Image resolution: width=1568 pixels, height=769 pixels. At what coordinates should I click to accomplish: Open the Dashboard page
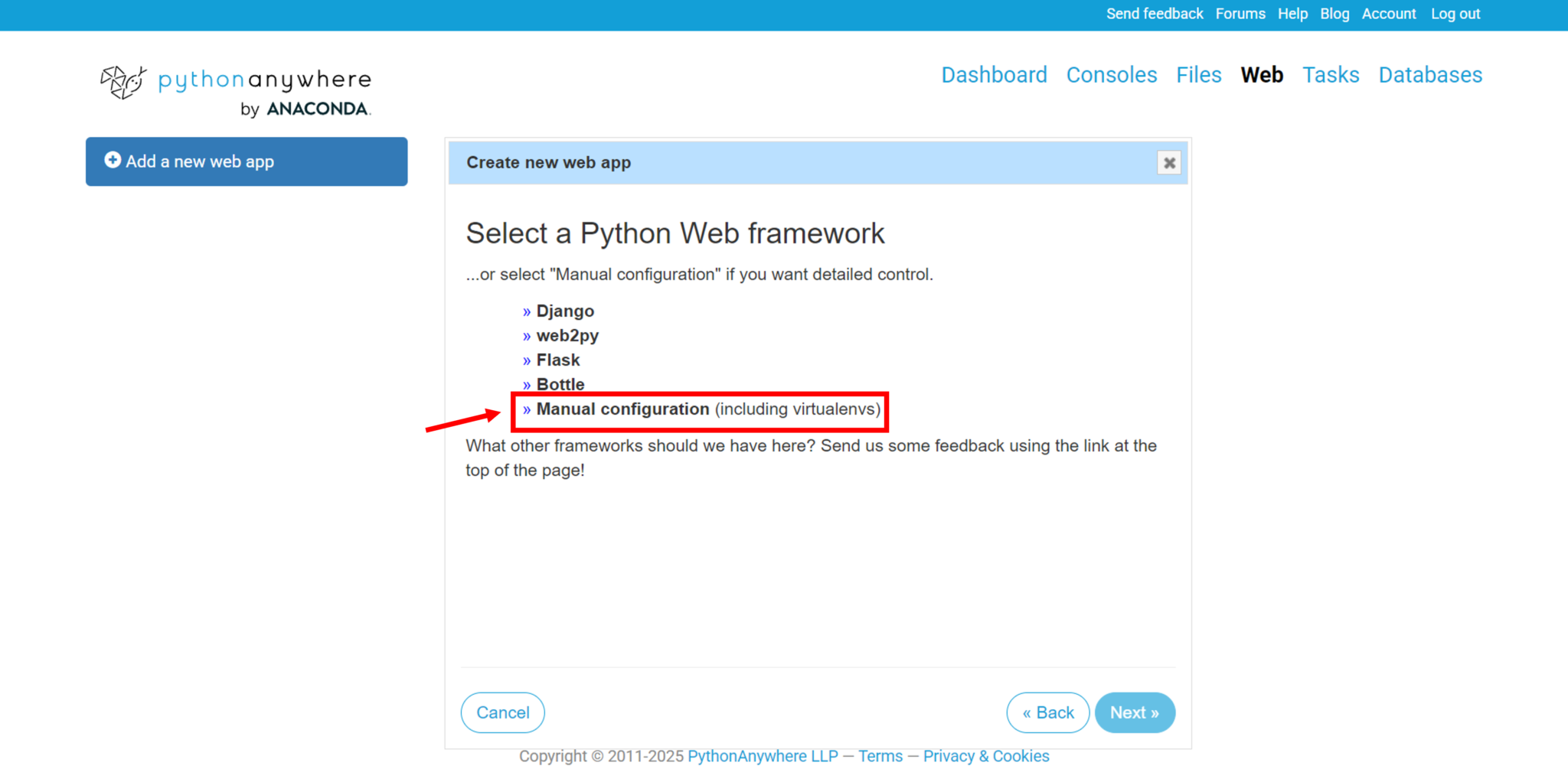click(x=994, y=74)
